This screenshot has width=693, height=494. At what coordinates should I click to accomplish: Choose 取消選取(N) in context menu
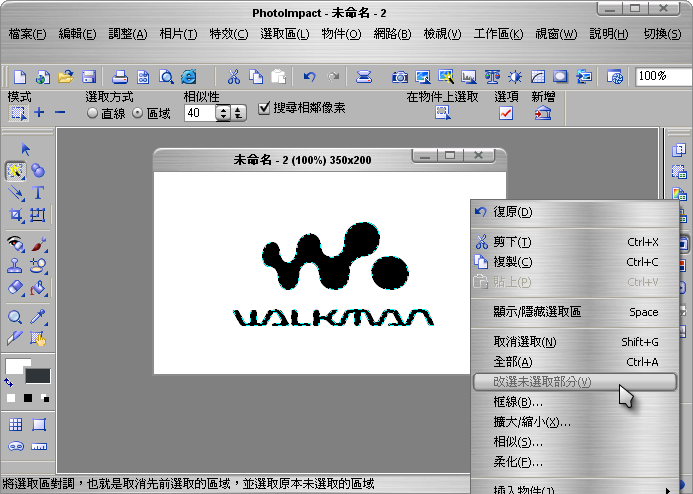coord(575,342)
